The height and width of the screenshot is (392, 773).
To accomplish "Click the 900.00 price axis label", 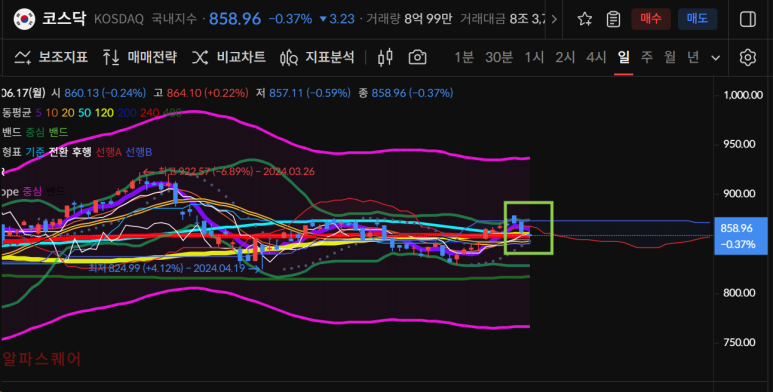I will pos(739,194).
